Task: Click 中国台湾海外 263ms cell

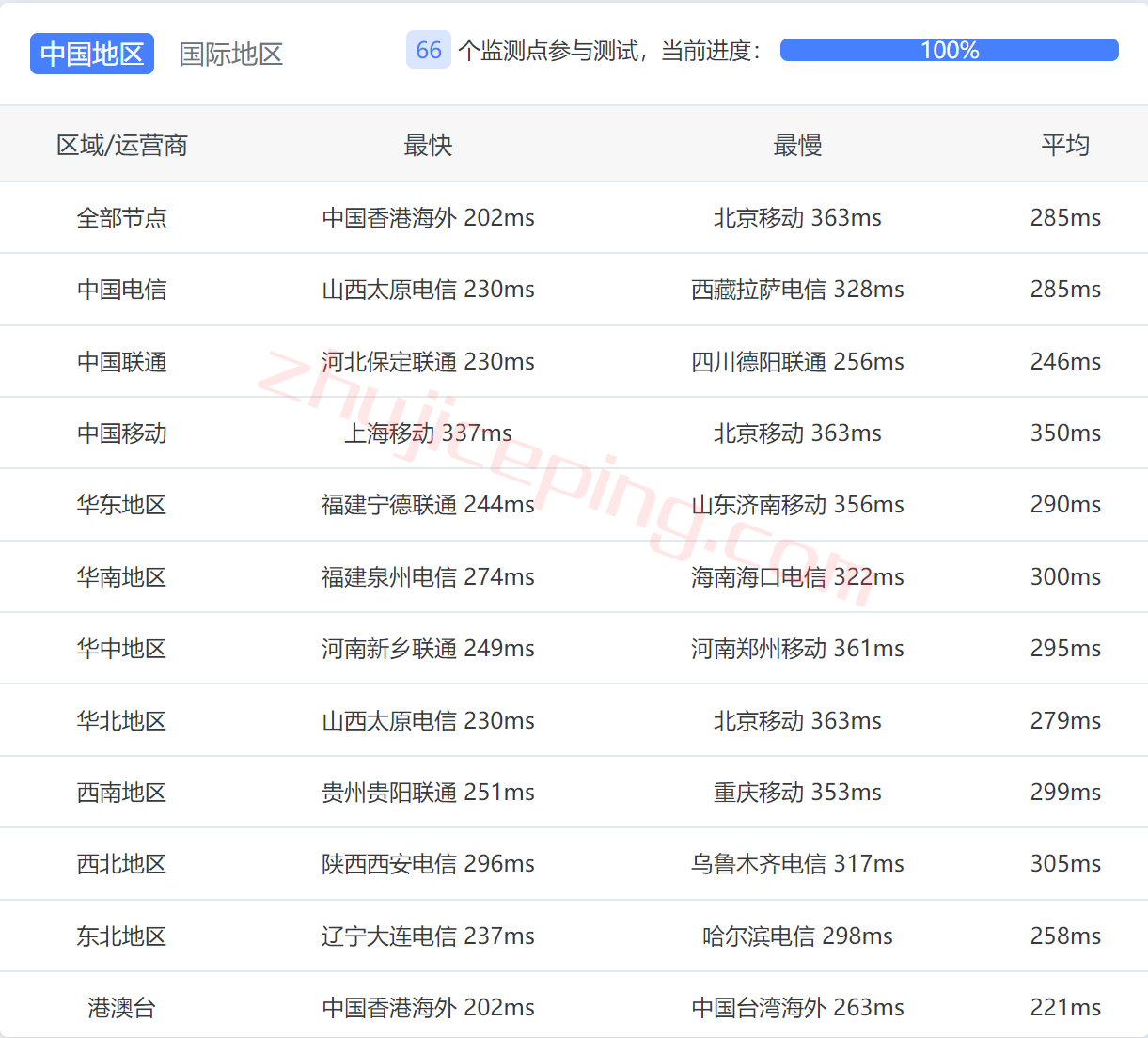Action: pyautogui.click(x=797, y=1008)
